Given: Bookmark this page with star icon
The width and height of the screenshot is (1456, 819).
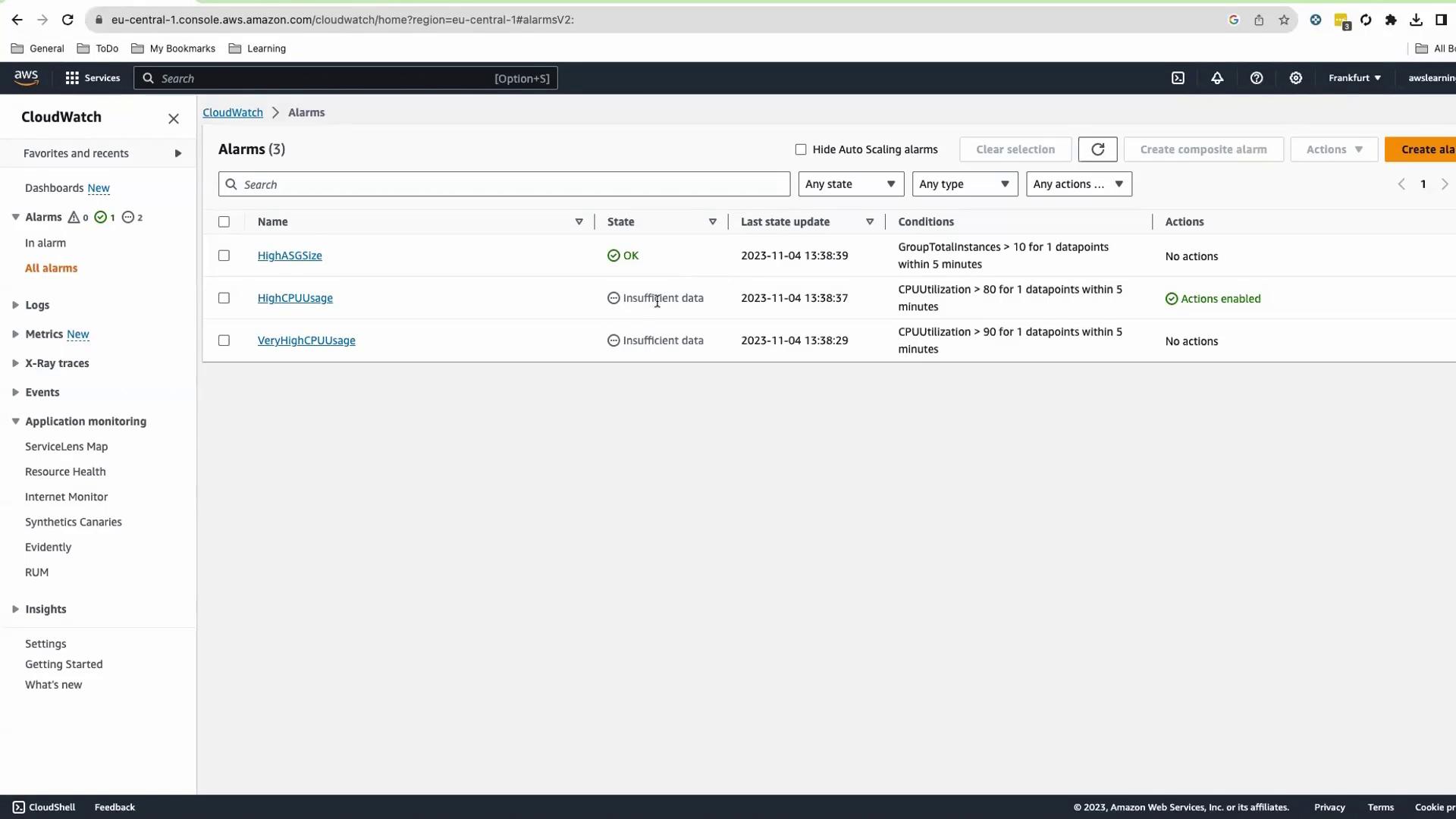Looking at the screenshot, I should (x=1284, y=20).
